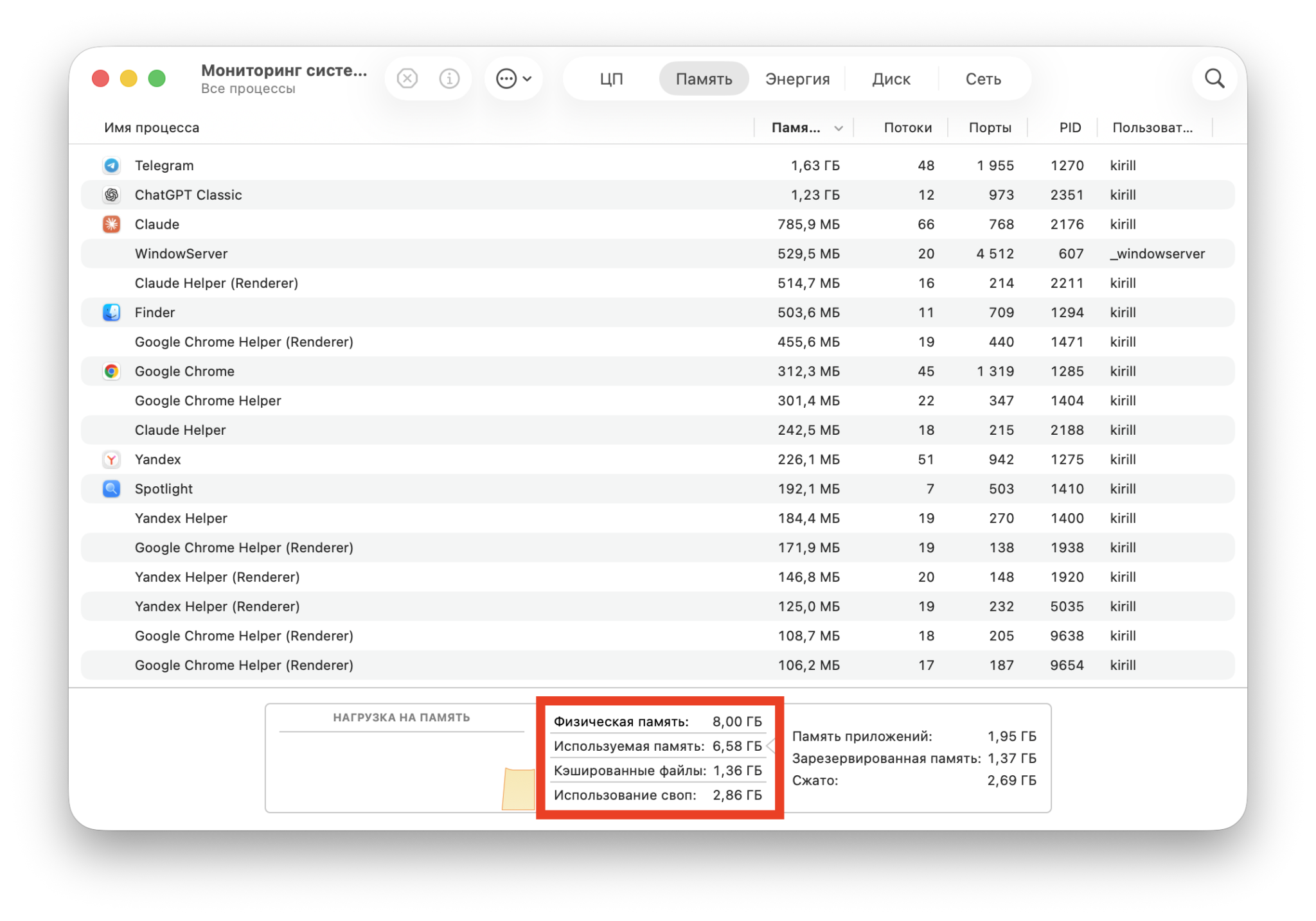Viewport: 1316px width, 921px height.
Task: Click the _windowserver user cell
Action: 1157,254
